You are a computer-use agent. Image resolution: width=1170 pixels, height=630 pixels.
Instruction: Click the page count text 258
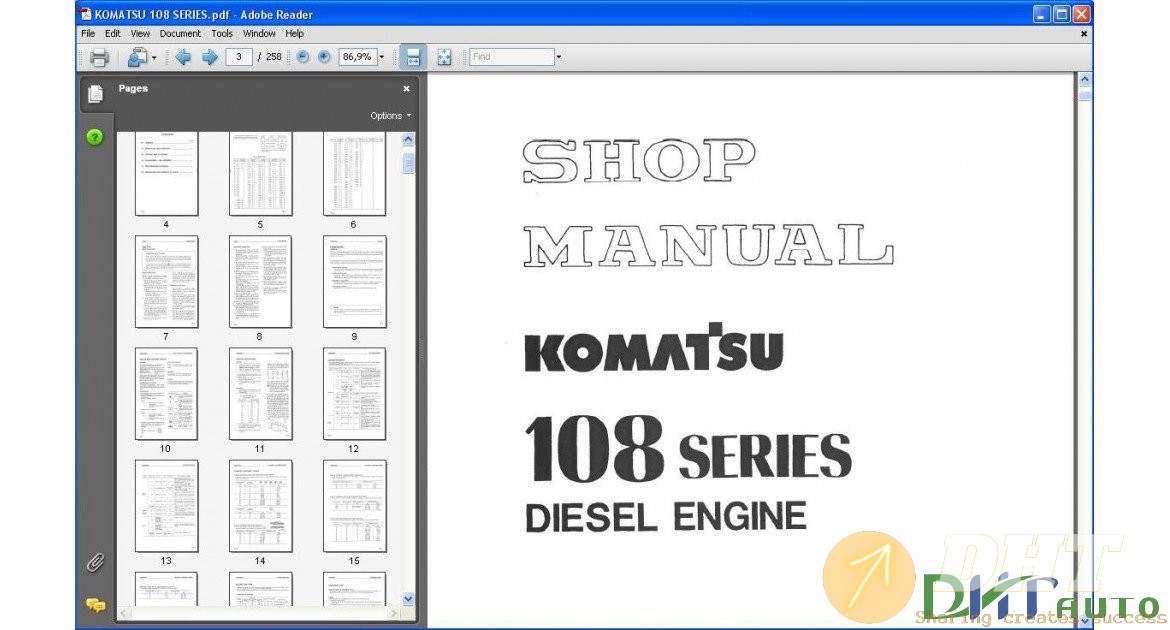click(274, 57)
